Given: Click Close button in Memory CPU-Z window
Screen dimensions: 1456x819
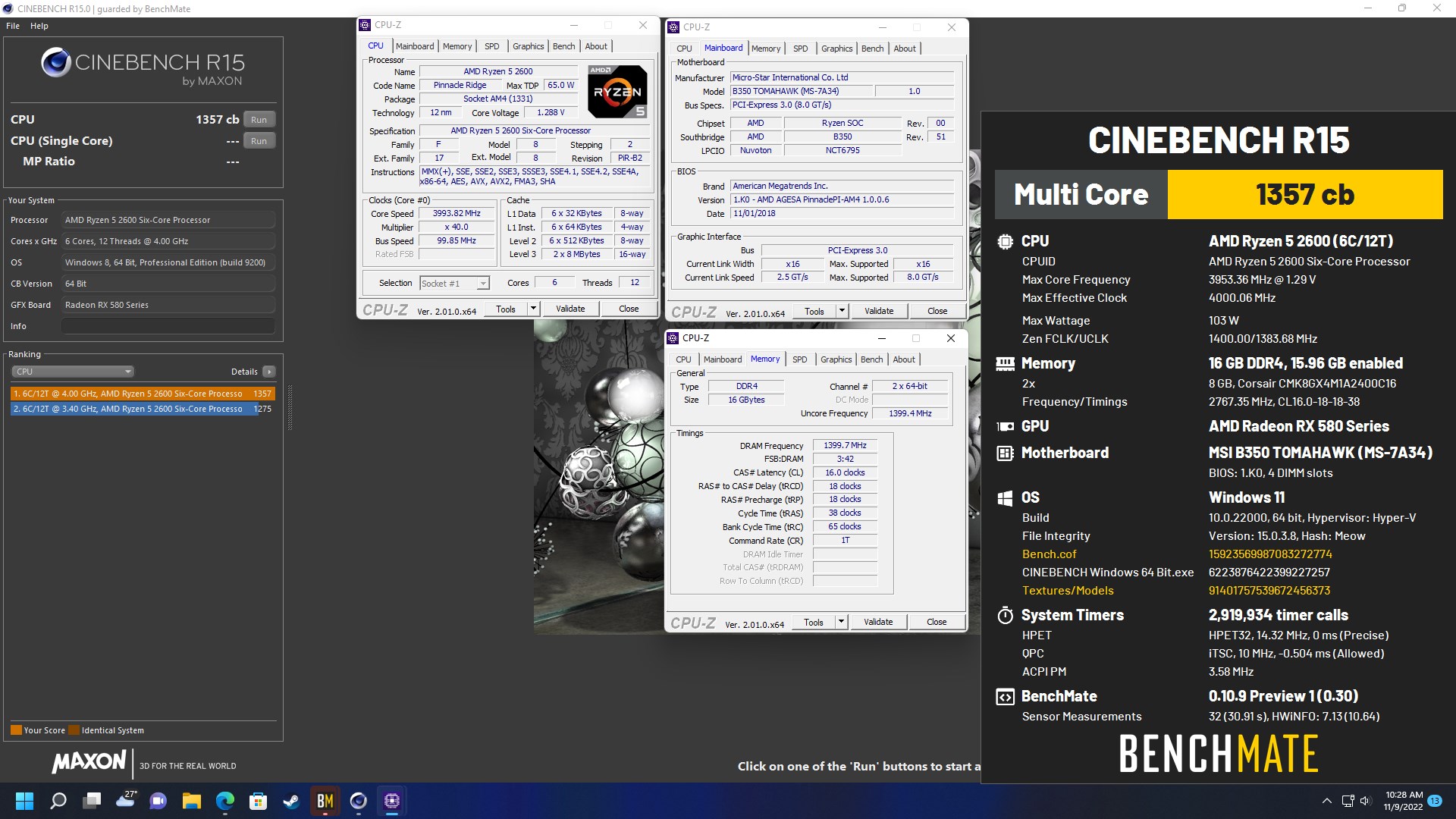Looking at the screenshot, I should click(x=937, y=623).
